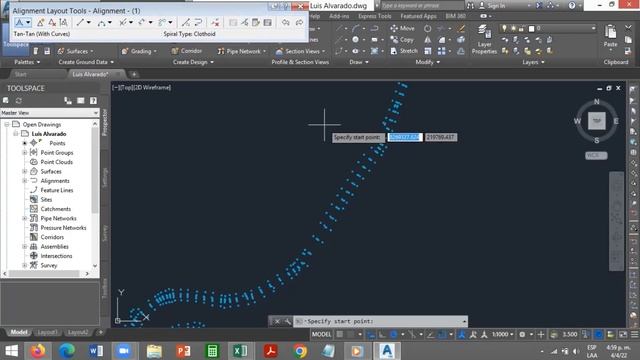Choose the Delete PI tool in Alignment Layout Tools
The image size is (640, 360).
click(52, 22)
